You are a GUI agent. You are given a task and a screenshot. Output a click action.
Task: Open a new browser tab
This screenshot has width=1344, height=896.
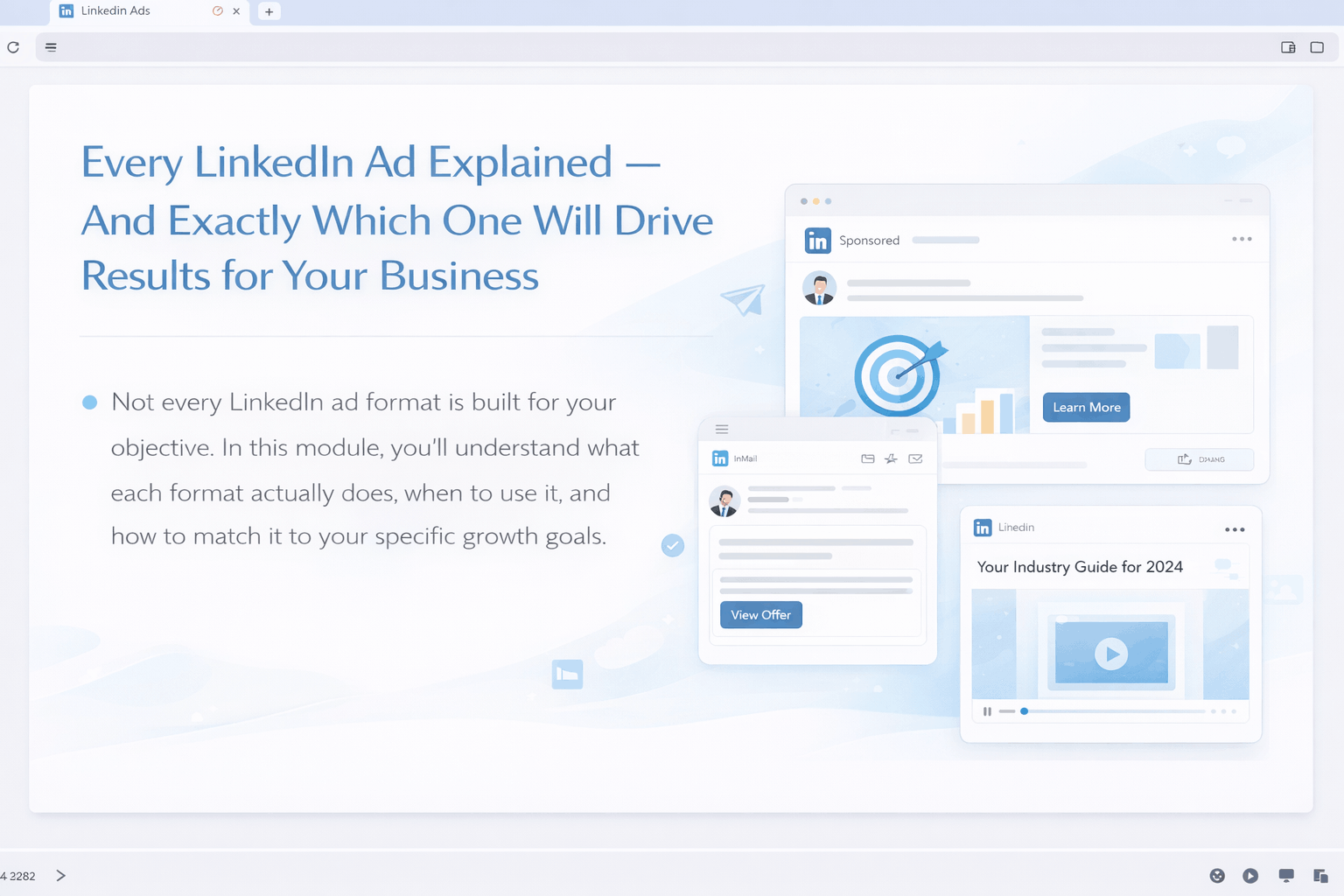click(x=269, y=11)
